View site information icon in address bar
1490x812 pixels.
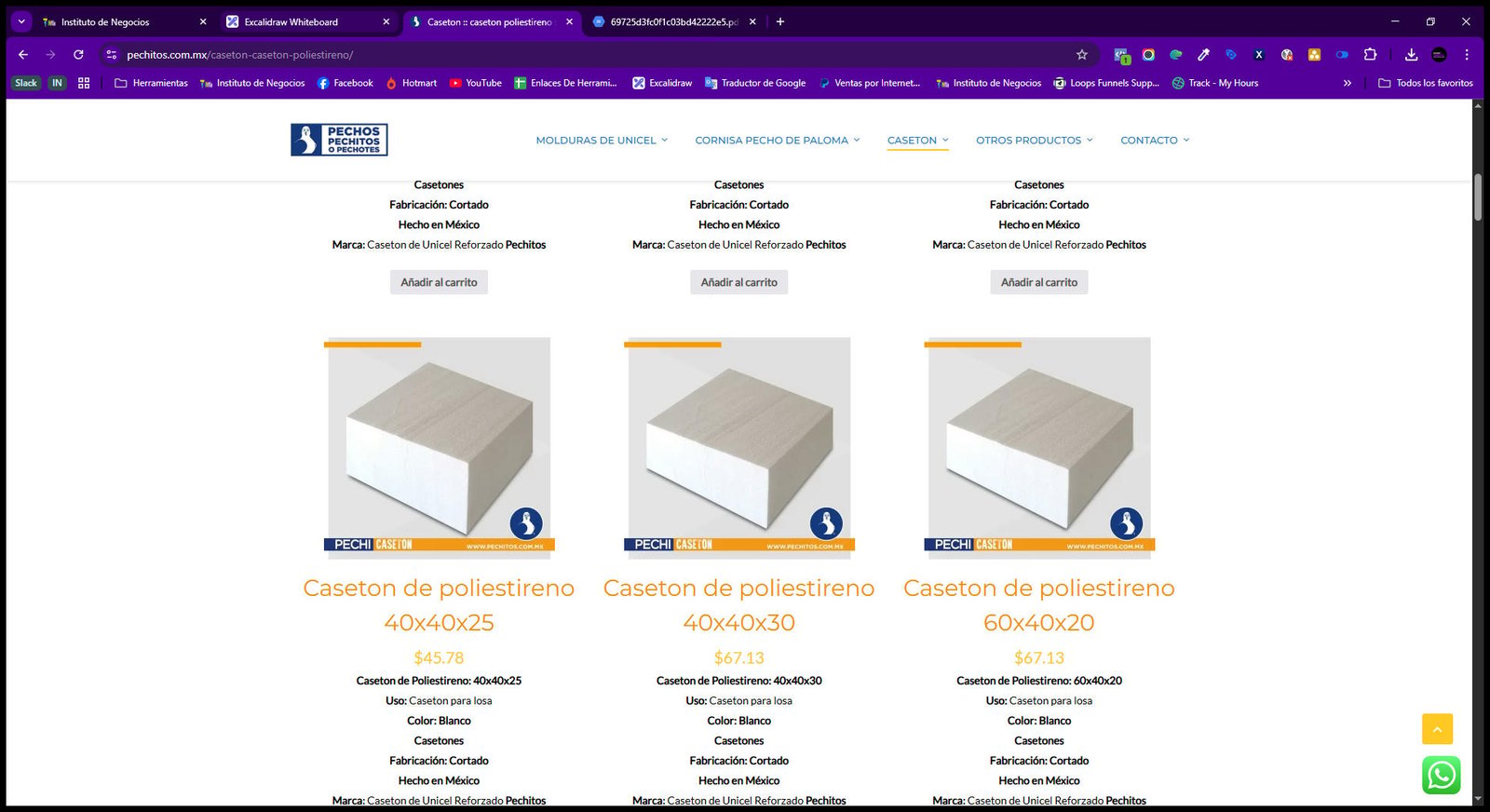coord(112,55)
